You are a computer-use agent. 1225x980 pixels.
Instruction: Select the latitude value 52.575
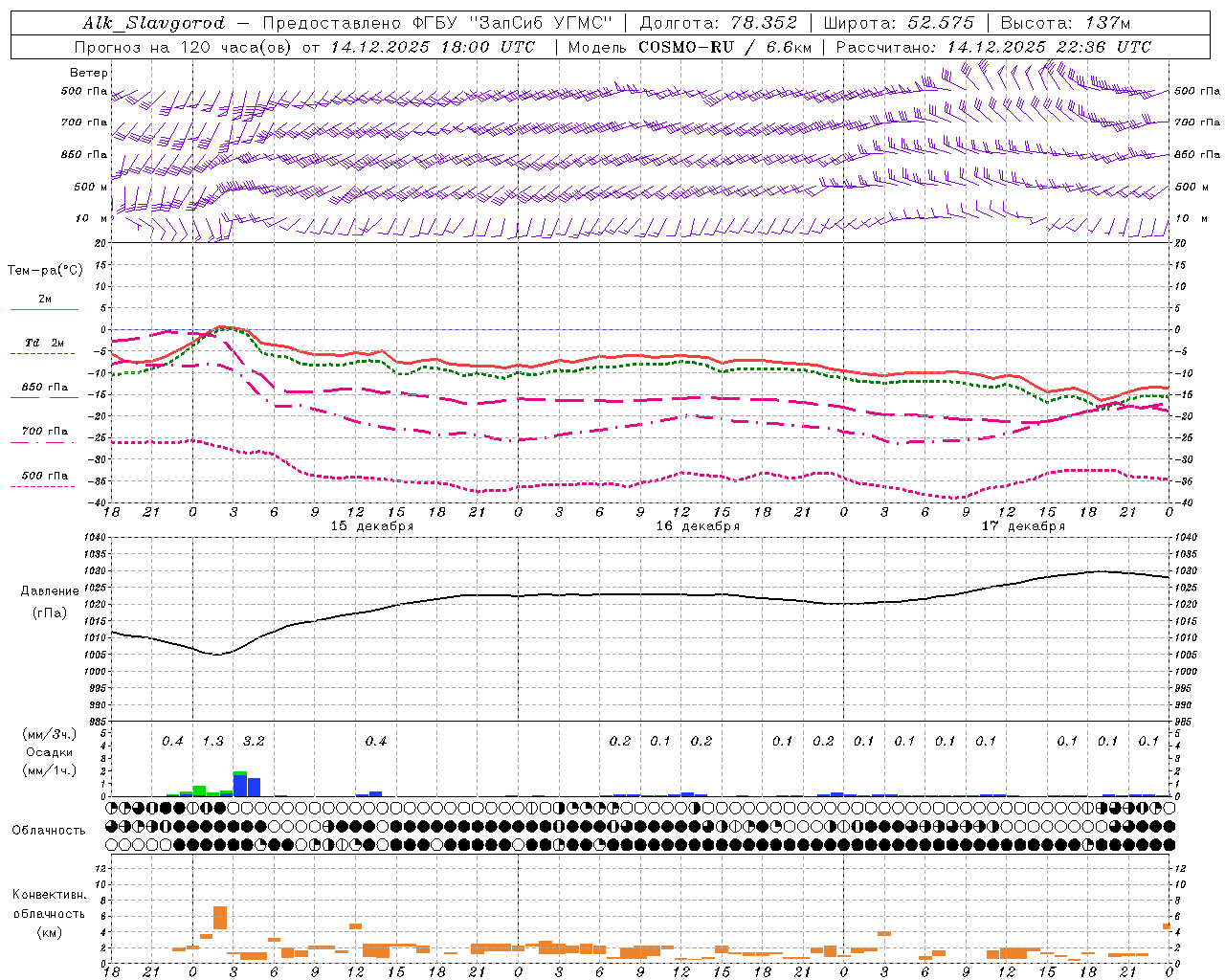click(942, 23)
